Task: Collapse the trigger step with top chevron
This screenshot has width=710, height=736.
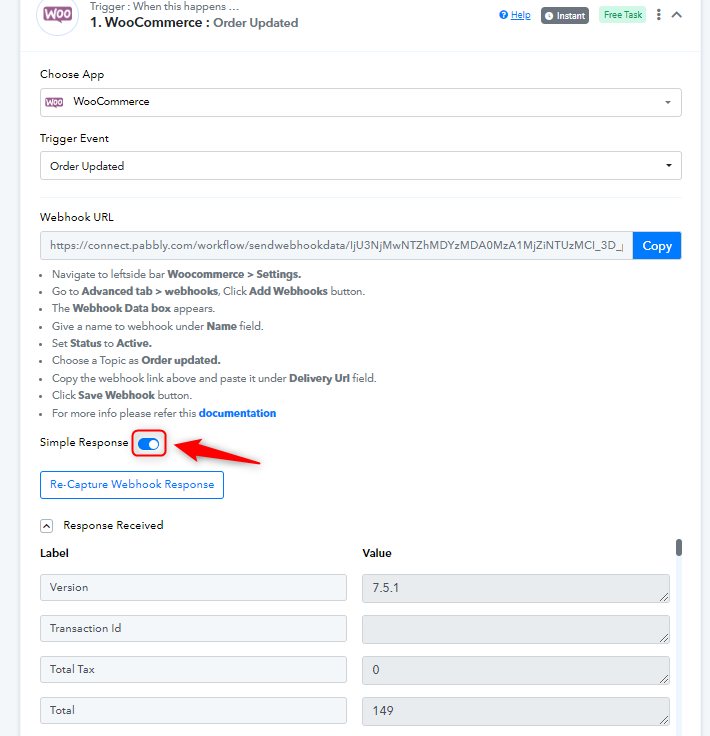Action: click(x=676, y=15)
